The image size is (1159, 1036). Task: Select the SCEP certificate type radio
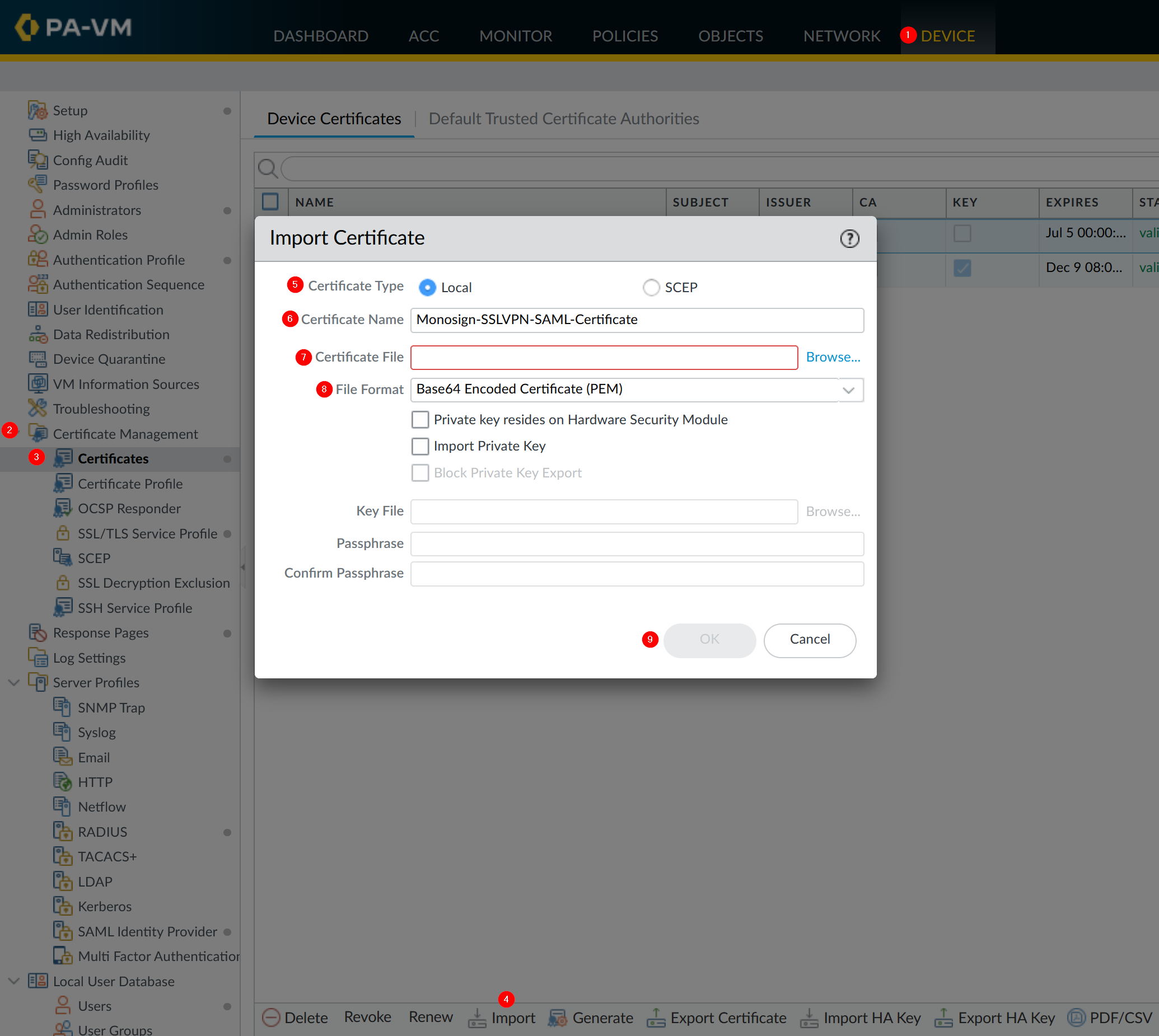[x=651, y=288]
